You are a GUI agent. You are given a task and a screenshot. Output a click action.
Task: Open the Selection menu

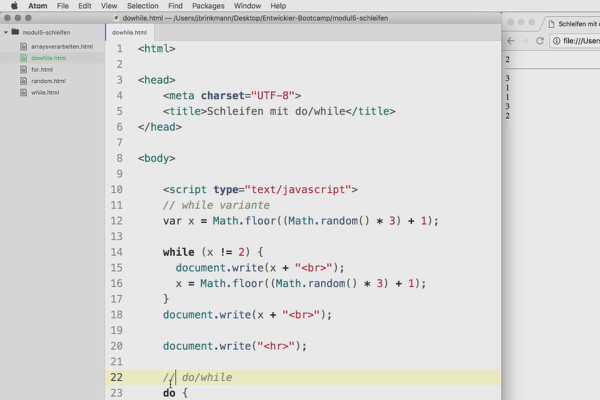(143, 6)
